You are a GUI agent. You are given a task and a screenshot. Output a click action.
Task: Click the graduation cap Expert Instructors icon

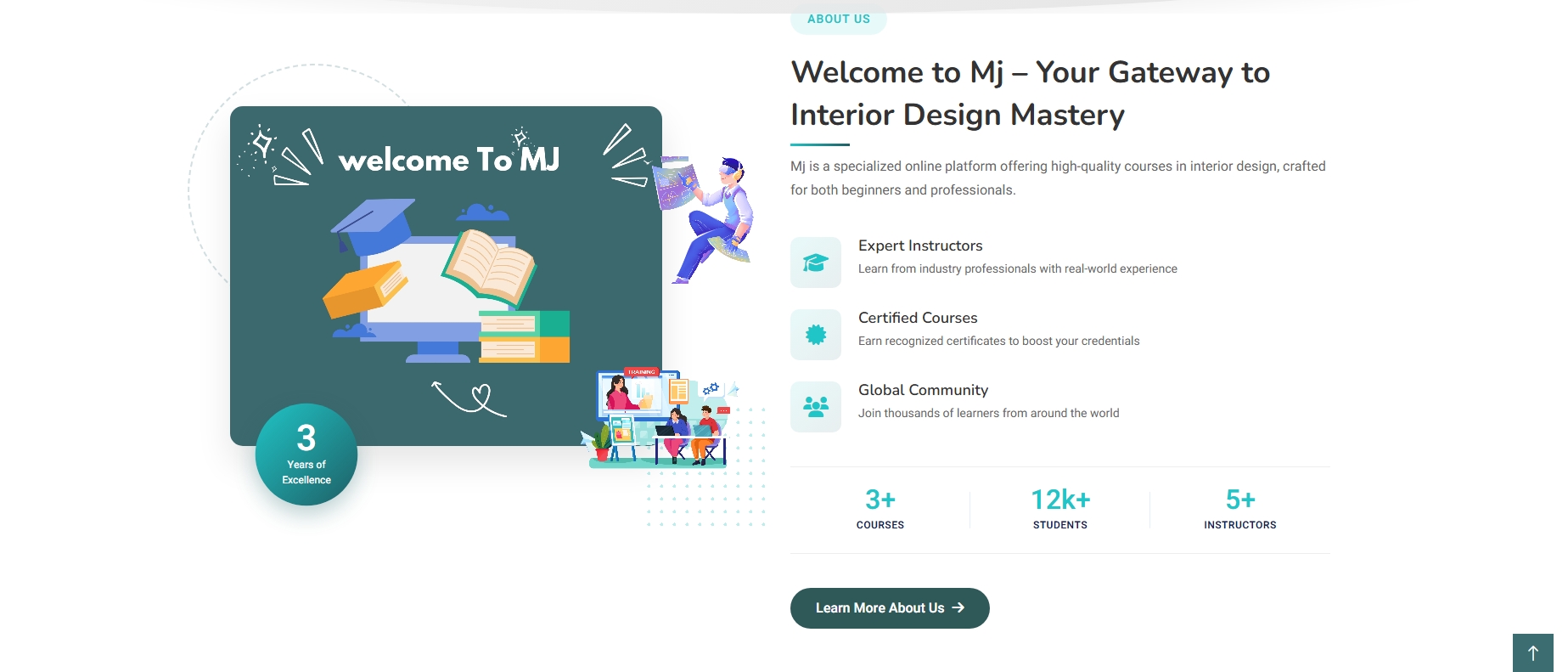click(815, 263)
